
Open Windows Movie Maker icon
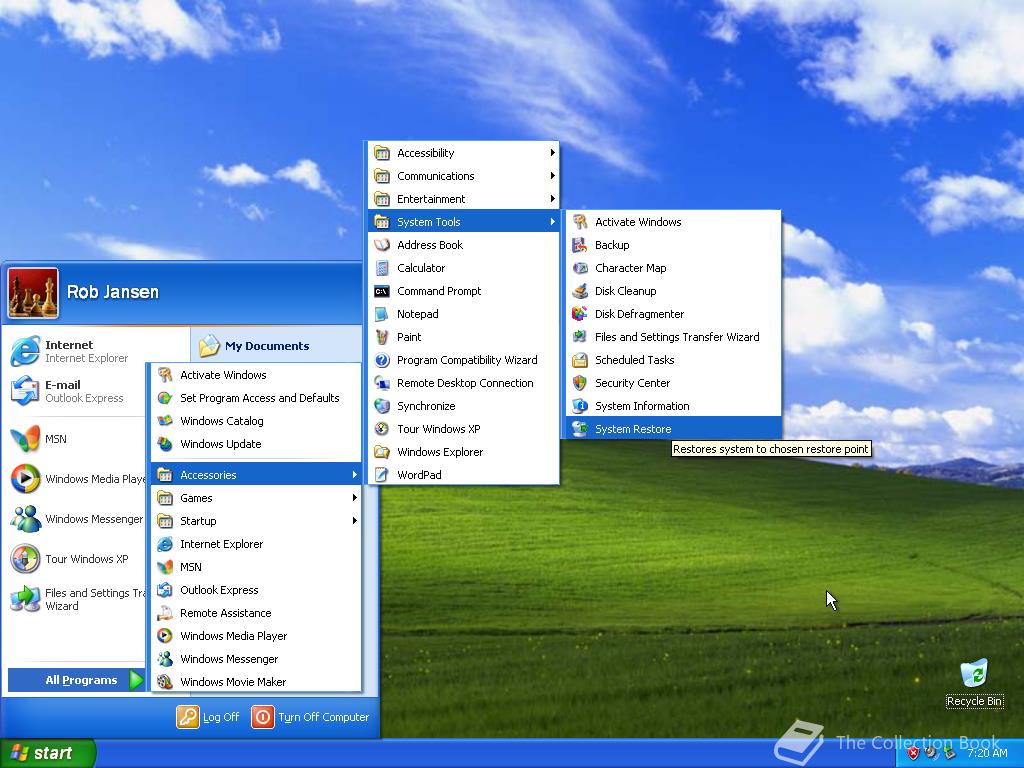point(165,682)
